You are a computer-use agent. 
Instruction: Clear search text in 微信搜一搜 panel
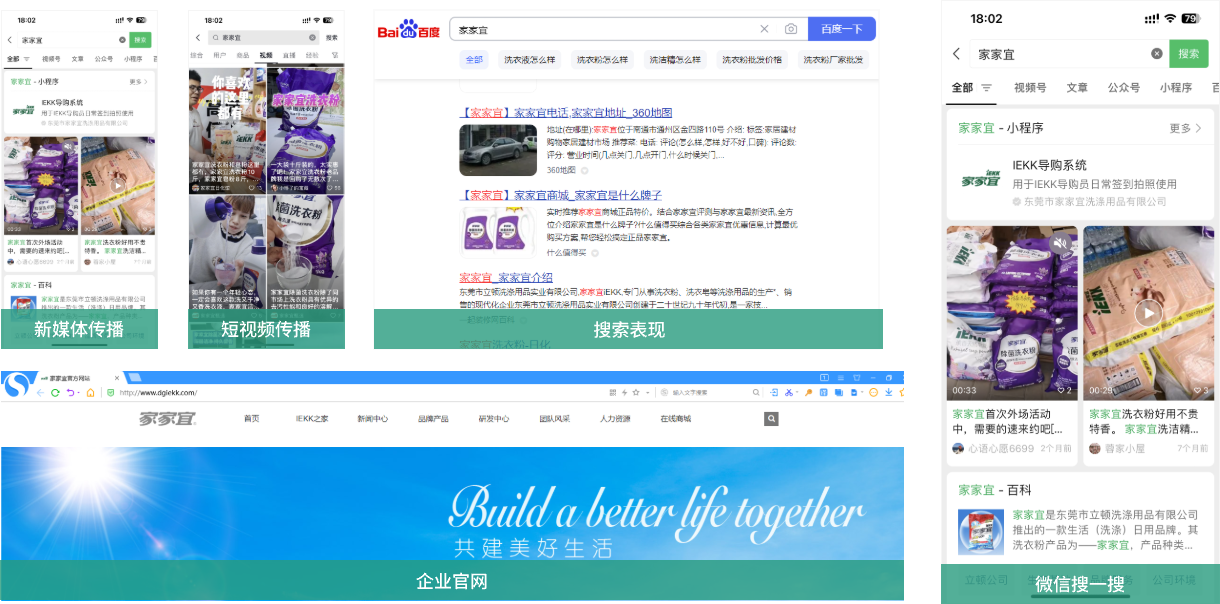point(1157,54)
